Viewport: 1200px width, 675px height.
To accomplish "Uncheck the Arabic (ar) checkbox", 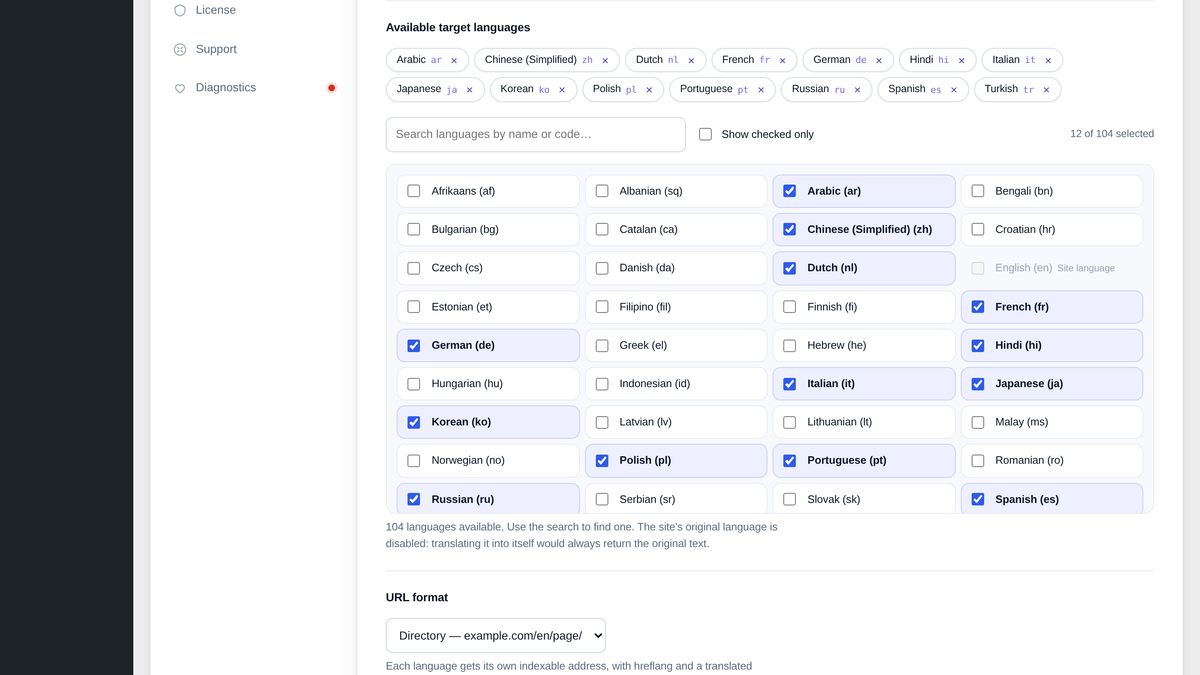I will (790, 191).
